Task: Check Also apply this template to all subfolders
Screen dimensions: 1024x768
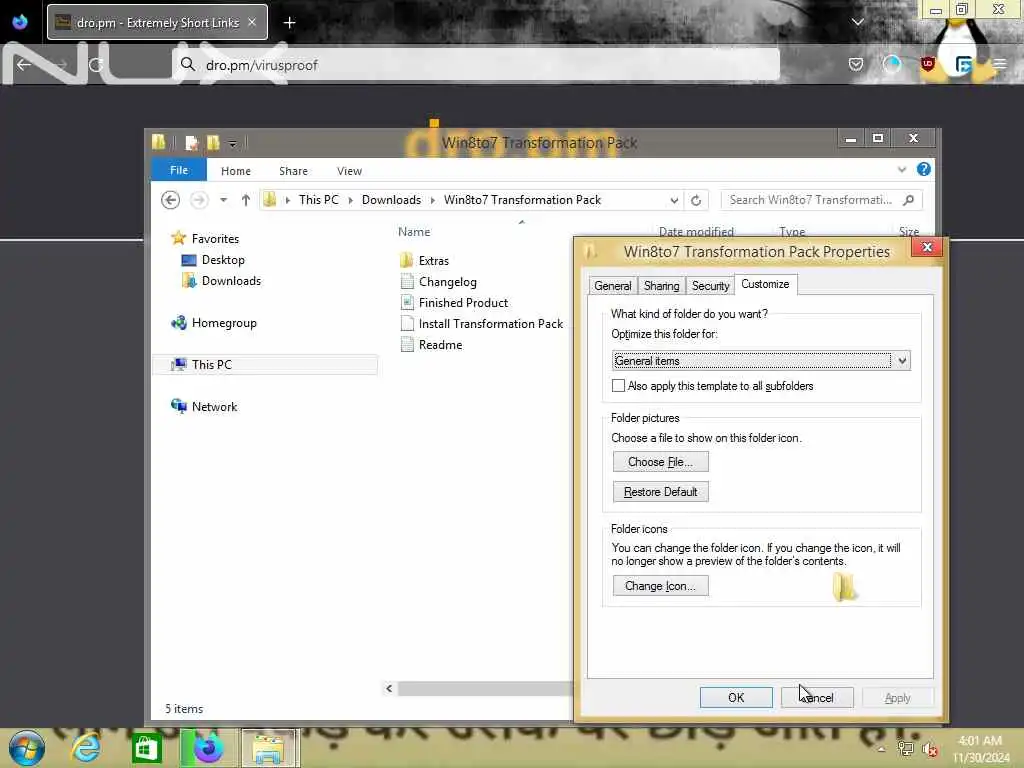Action: 618,386
